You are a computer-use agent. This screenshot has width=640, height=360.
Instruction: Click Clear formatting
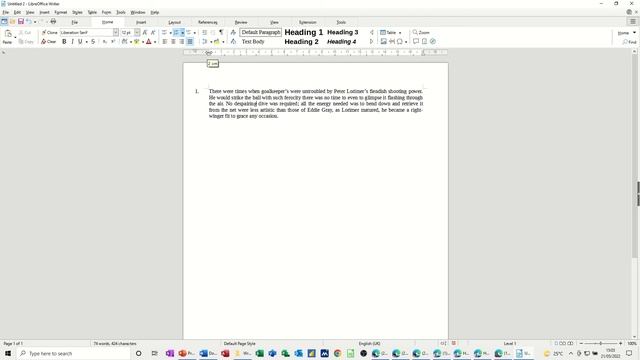[49, 42]
